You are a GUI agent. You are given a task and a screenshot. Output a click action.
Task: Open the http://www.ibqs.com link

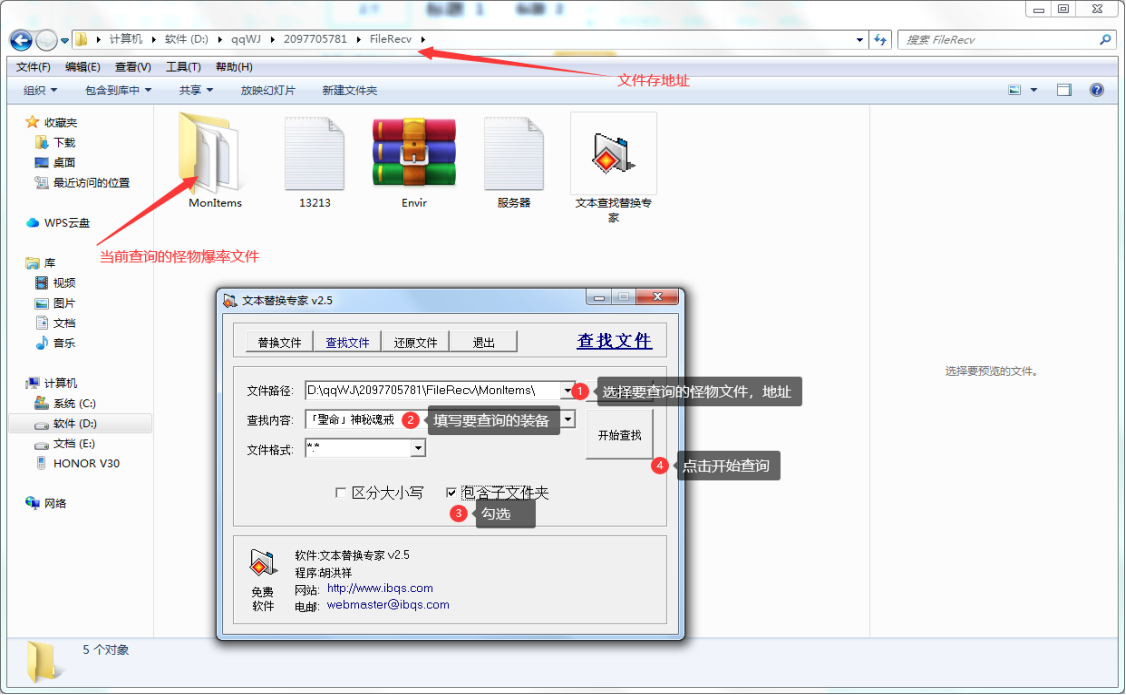tap(380, 588)
